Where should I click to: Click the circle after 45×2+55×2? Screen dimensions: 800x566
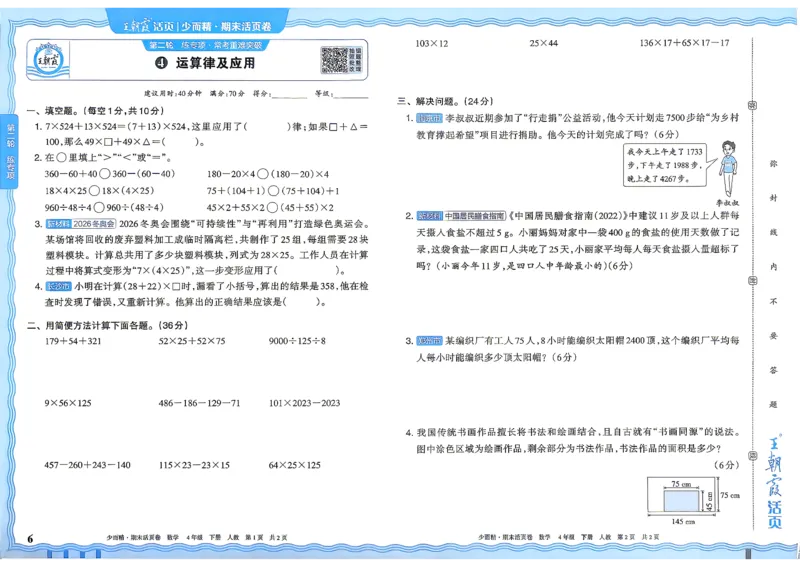coord(272,208)
